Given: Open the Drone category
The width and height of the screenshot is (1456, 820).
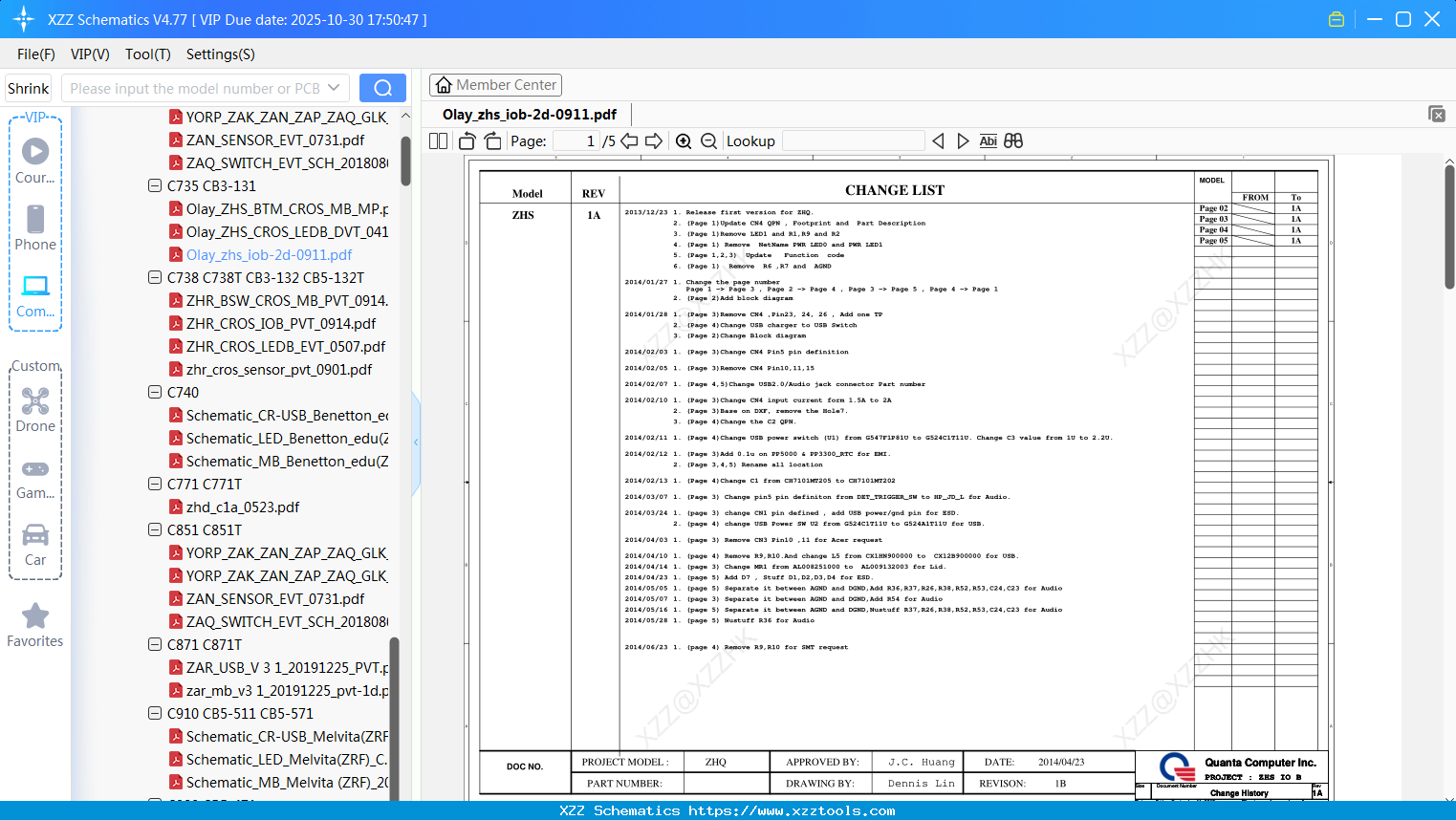Looking at the screenshot, I should [x=35, y=410].
